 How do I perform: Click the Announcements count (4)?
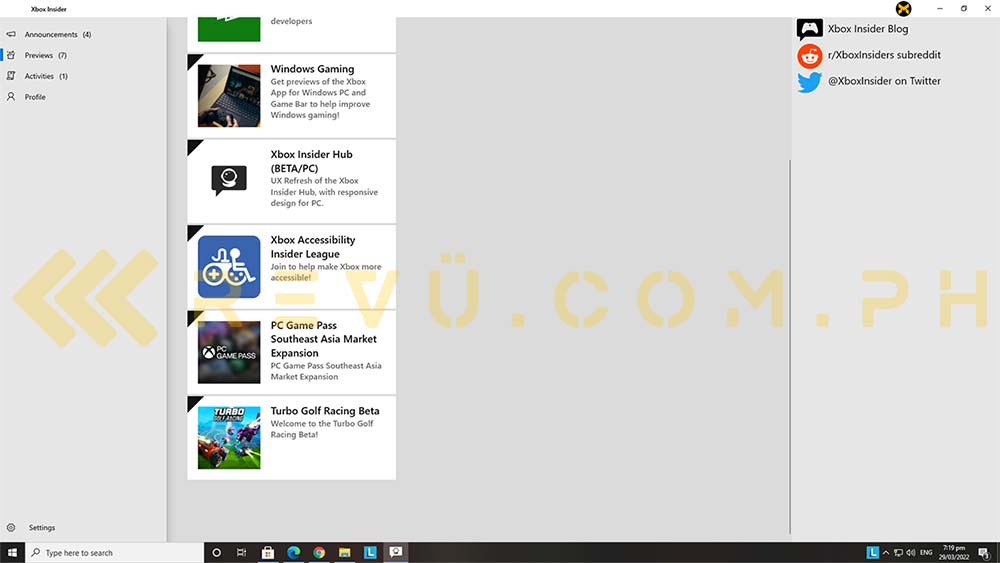[87, 34]
